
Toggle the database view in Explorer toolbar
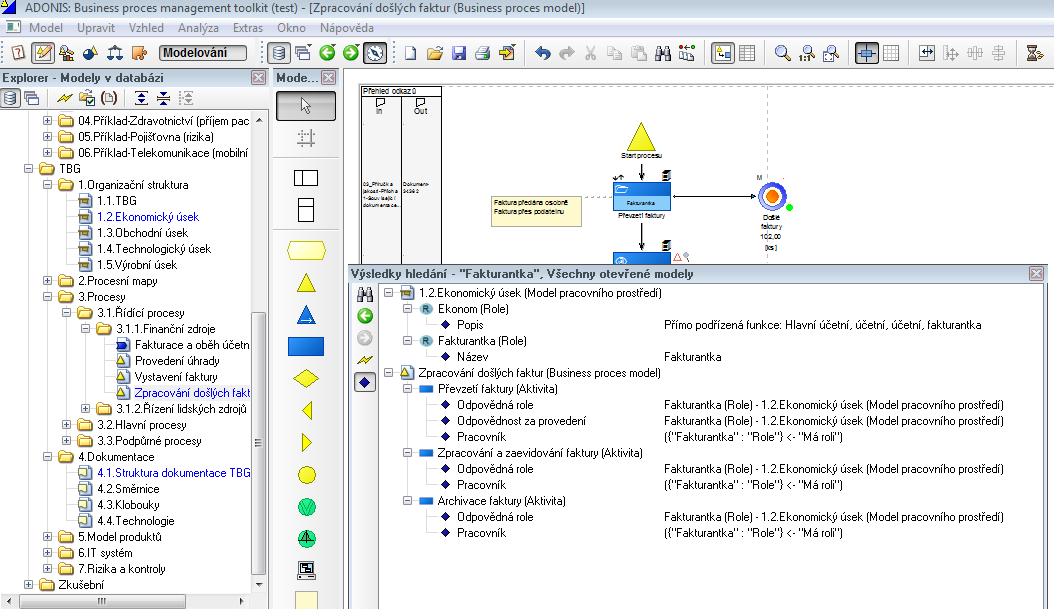[x=10, y=98]
